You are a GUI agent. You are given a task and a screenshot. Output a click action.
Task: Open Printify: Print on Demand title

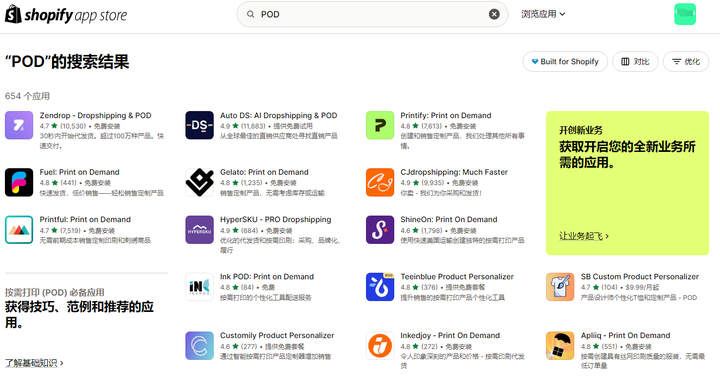click(x=445, y=115)
